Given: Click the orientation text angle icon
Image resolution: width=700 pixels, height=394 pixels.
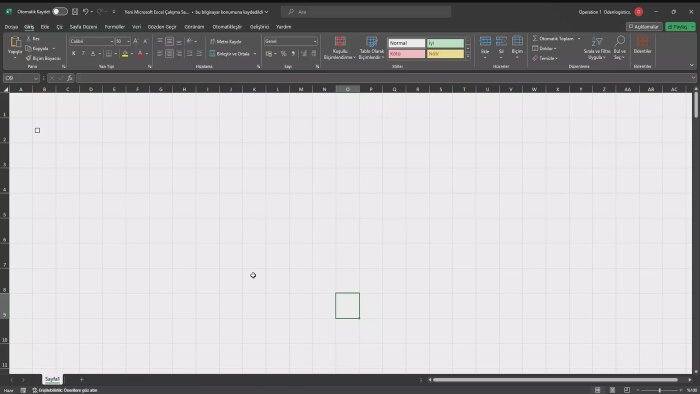Looking at the screenshot, I should click(189, 41).
